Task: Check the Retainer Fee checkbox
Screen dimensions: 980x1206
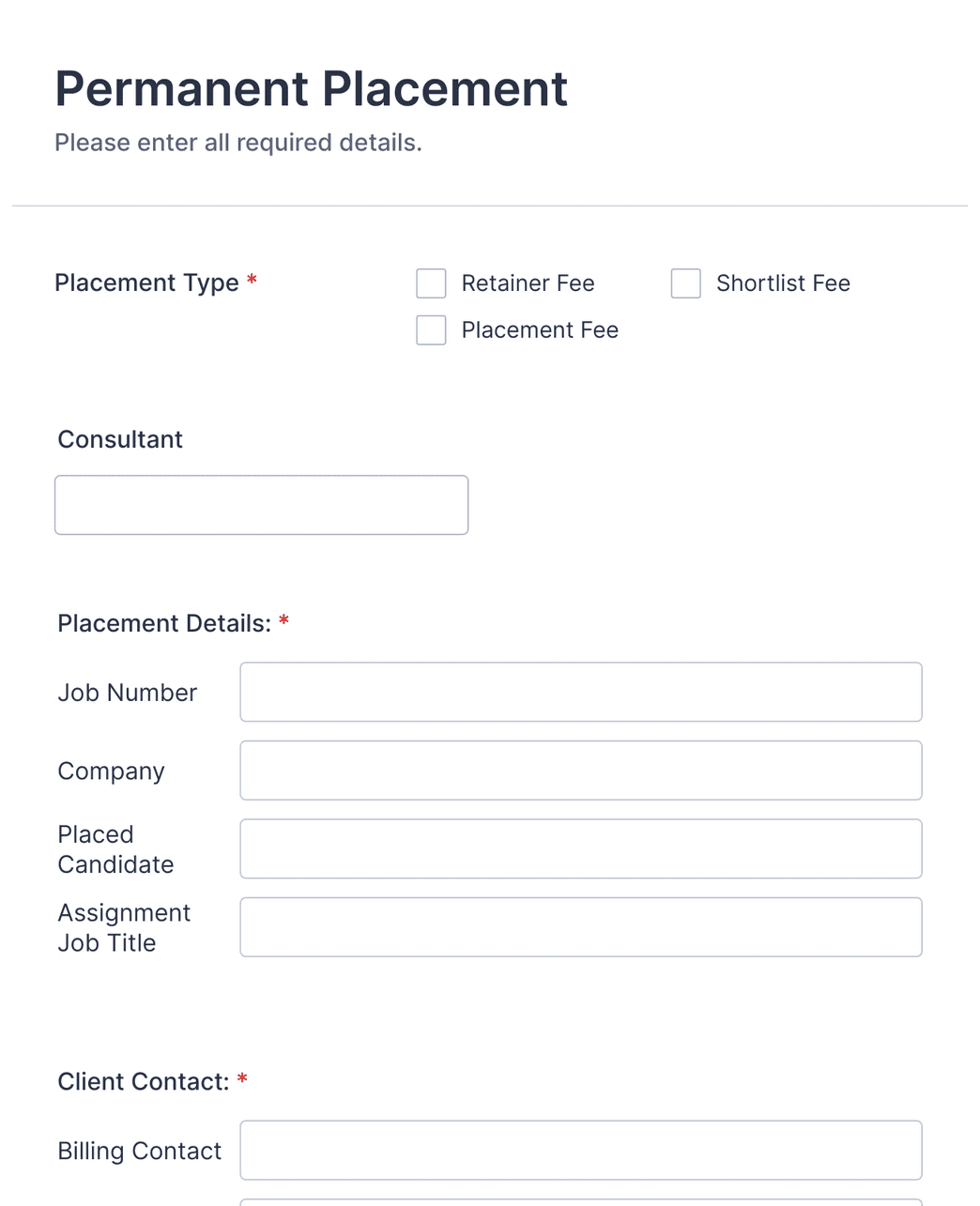Action: (x=431, y=282)
